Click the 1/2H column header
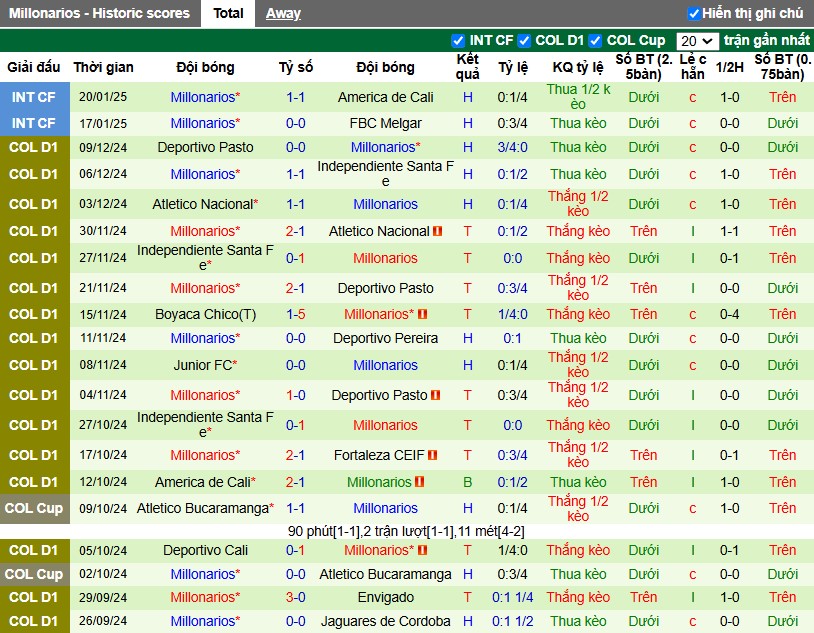The width and height of the screenshot is (814, 633). coord(729,67)
